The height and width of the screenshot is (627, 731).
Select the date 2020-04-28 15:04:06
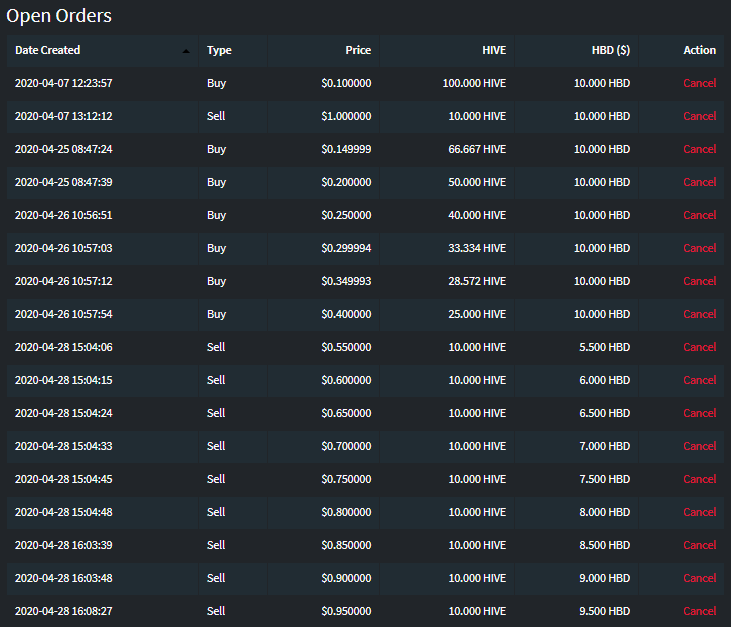pos(63,347)
